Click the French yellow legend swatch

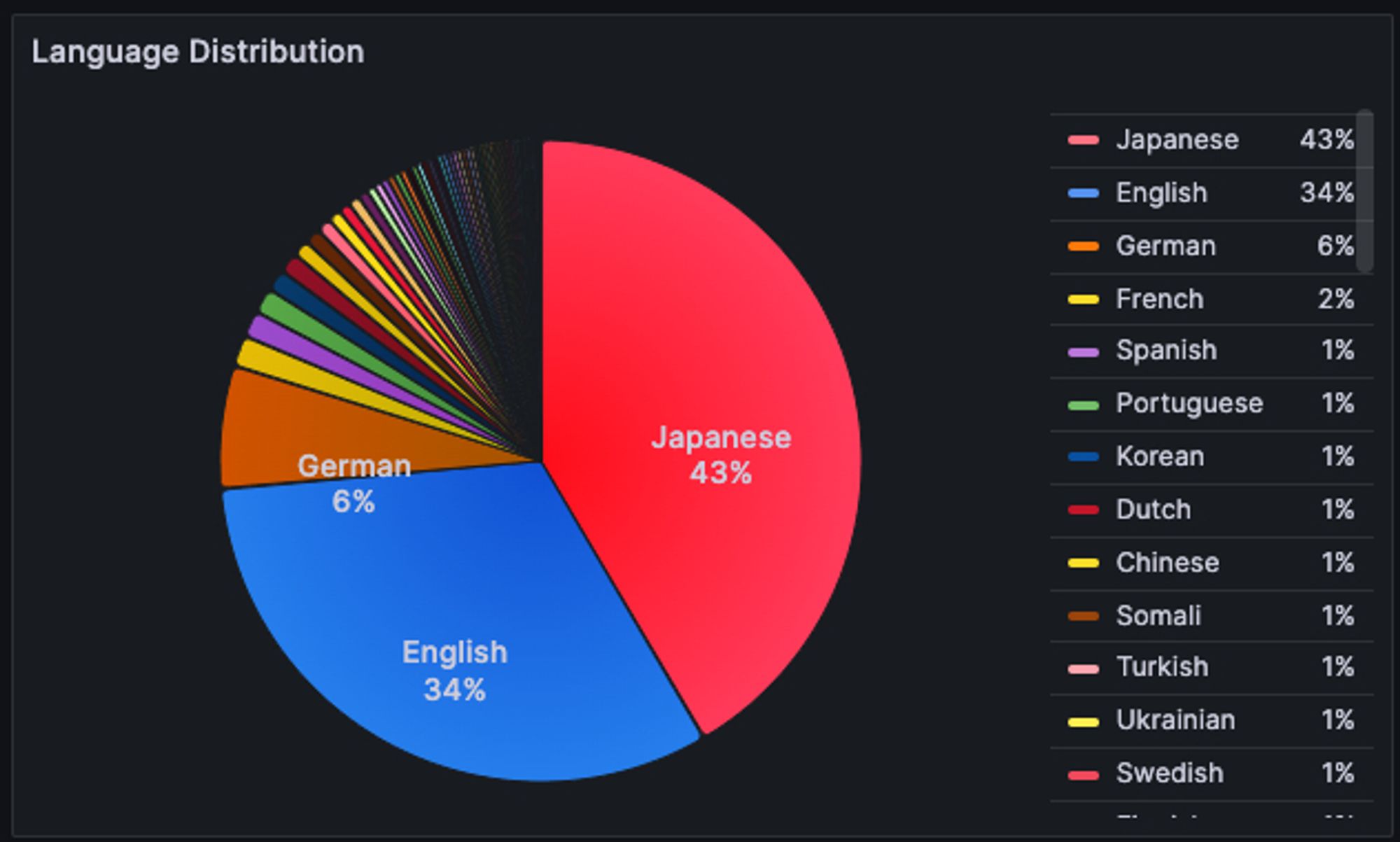coord(1083,300)
